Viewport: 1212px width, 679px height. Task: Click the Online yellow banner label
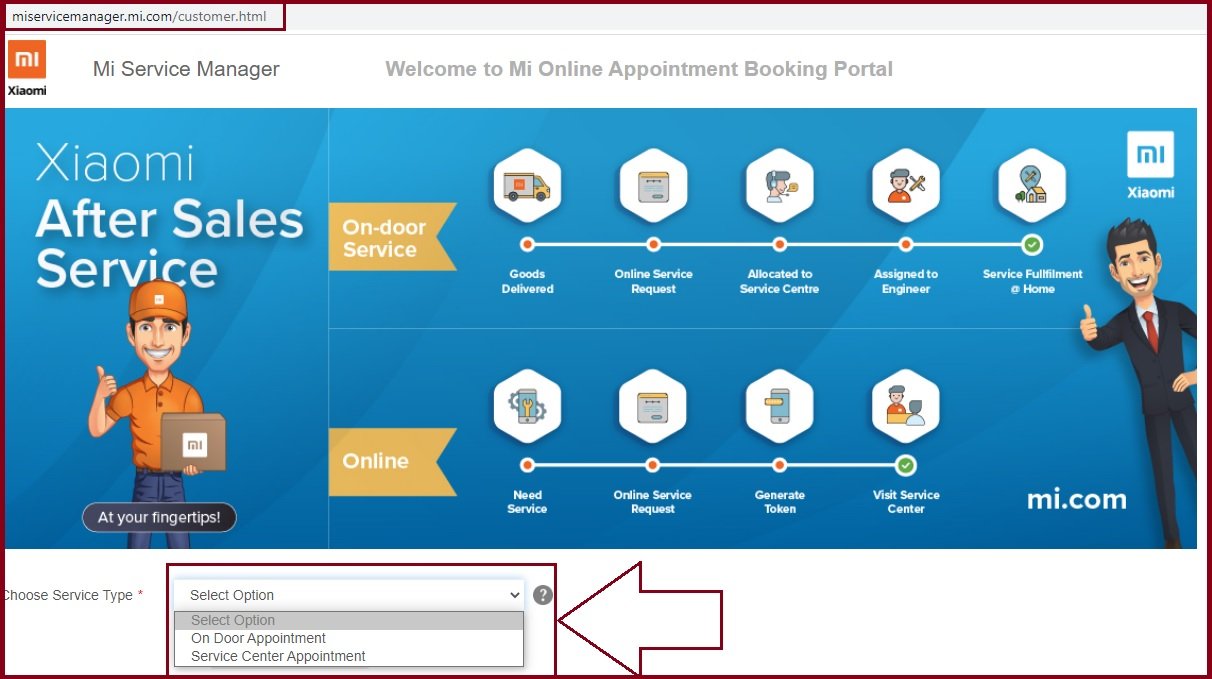click(376, 461)
